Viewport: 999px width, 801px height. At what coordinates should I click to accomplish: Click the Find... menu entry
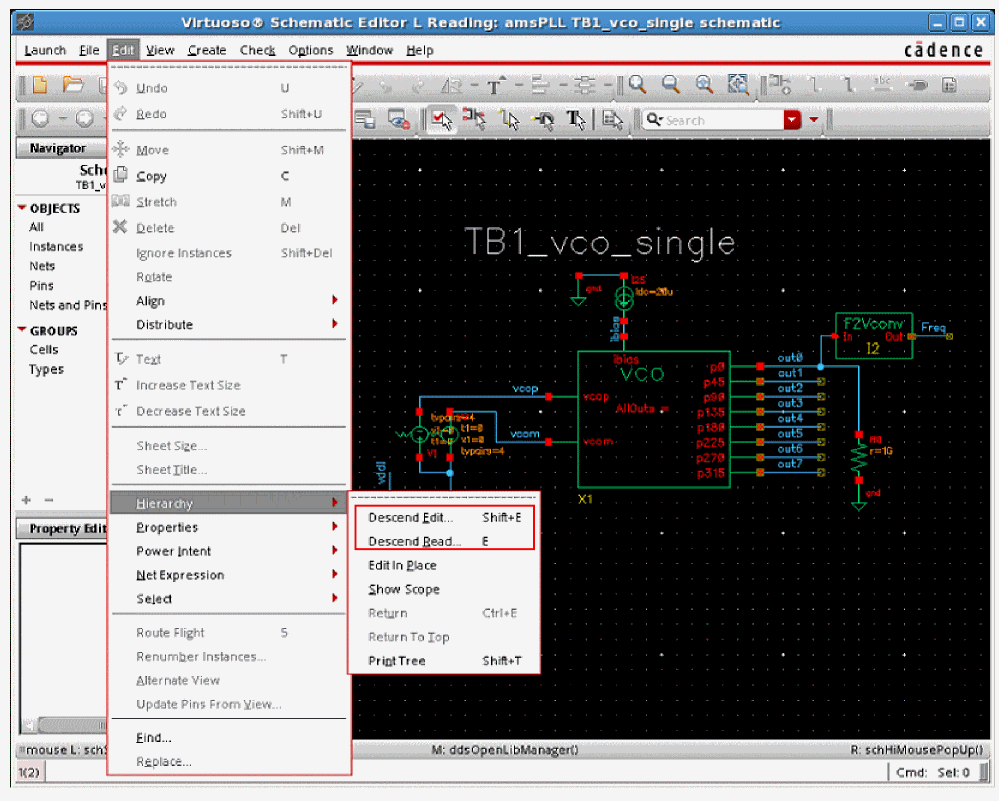point(154,738)
